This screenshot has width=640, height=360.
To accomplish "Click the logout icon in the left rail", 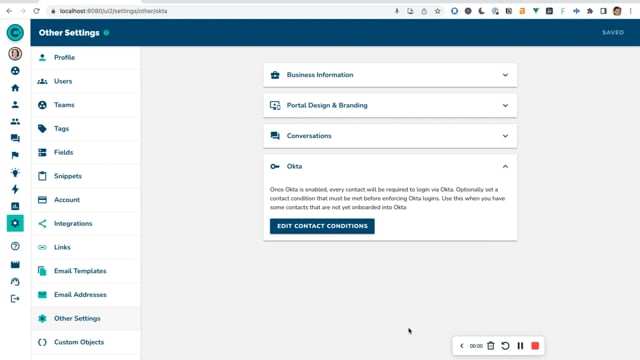I will pos(15,299).
